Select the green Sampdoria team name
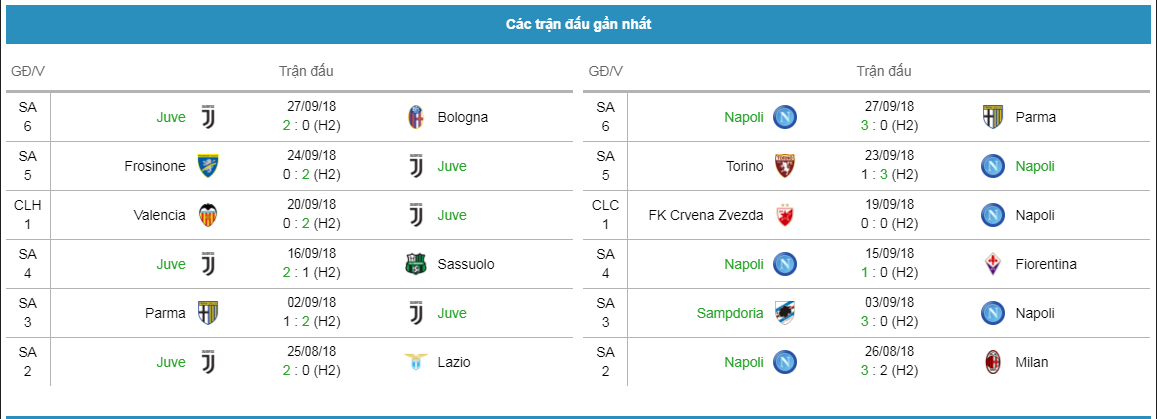1157x419 pixels. point(730,314)
